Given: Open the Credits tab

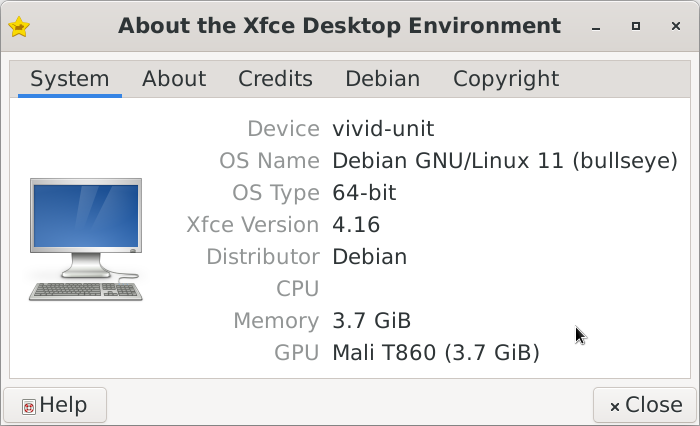Looking at the screenshot, I should click(275, 79).
